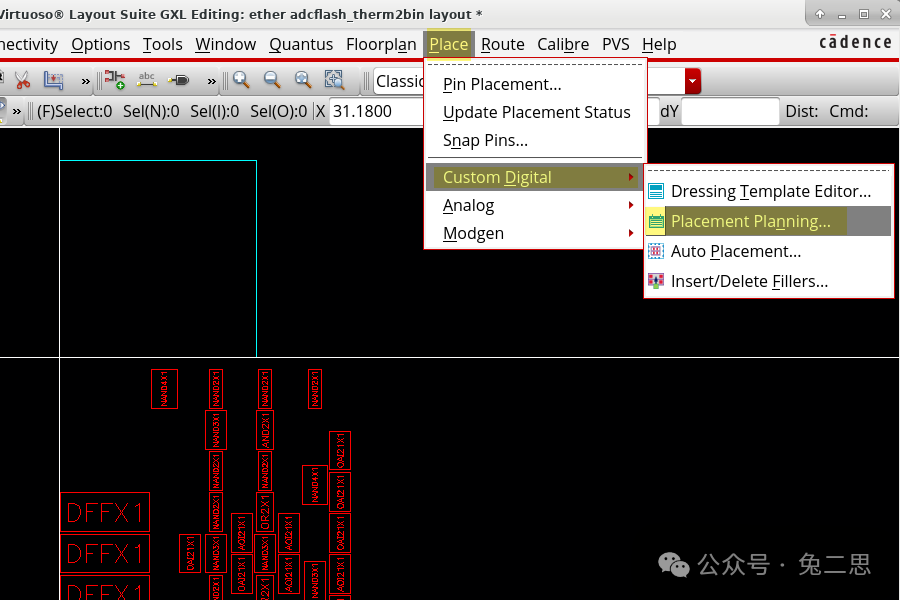The image size is (900, 600).
Task: Open the PVS menu
Action: coord(616,44)
